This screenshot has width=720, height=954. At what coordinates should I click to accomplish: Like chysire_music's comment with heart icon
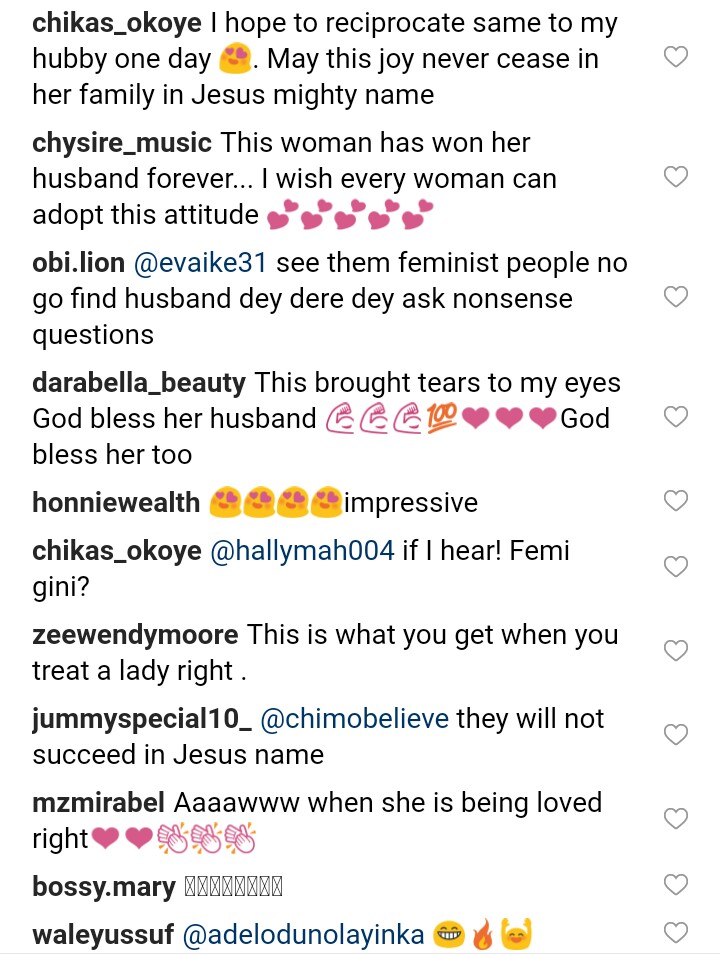pyautogui.click(x=676, y=177)
